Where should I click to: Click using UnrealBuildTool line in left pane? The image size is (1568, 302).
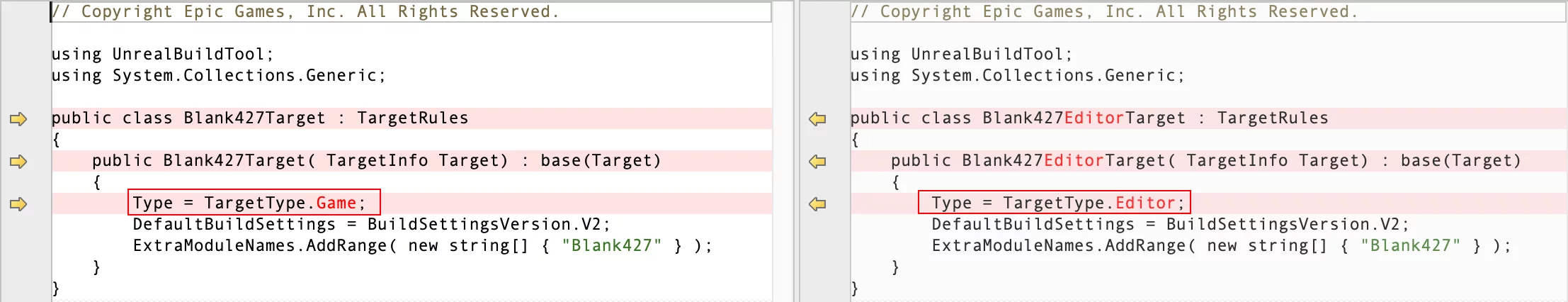162,55
